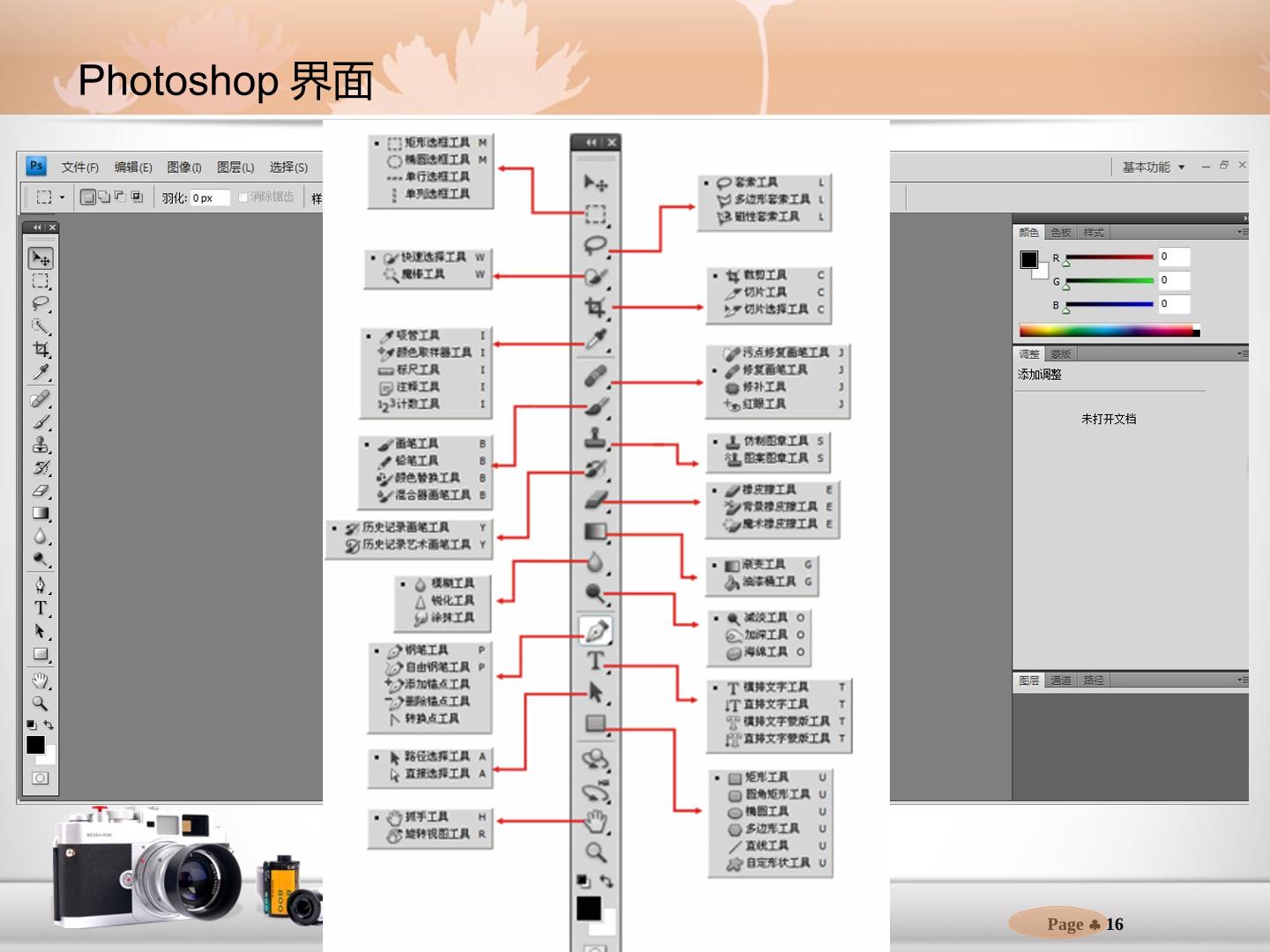Image resolution: width=1270 pixels, height=952 pixels.
Task: Click the 羽化 feather input field
Action: coord(210,198)
